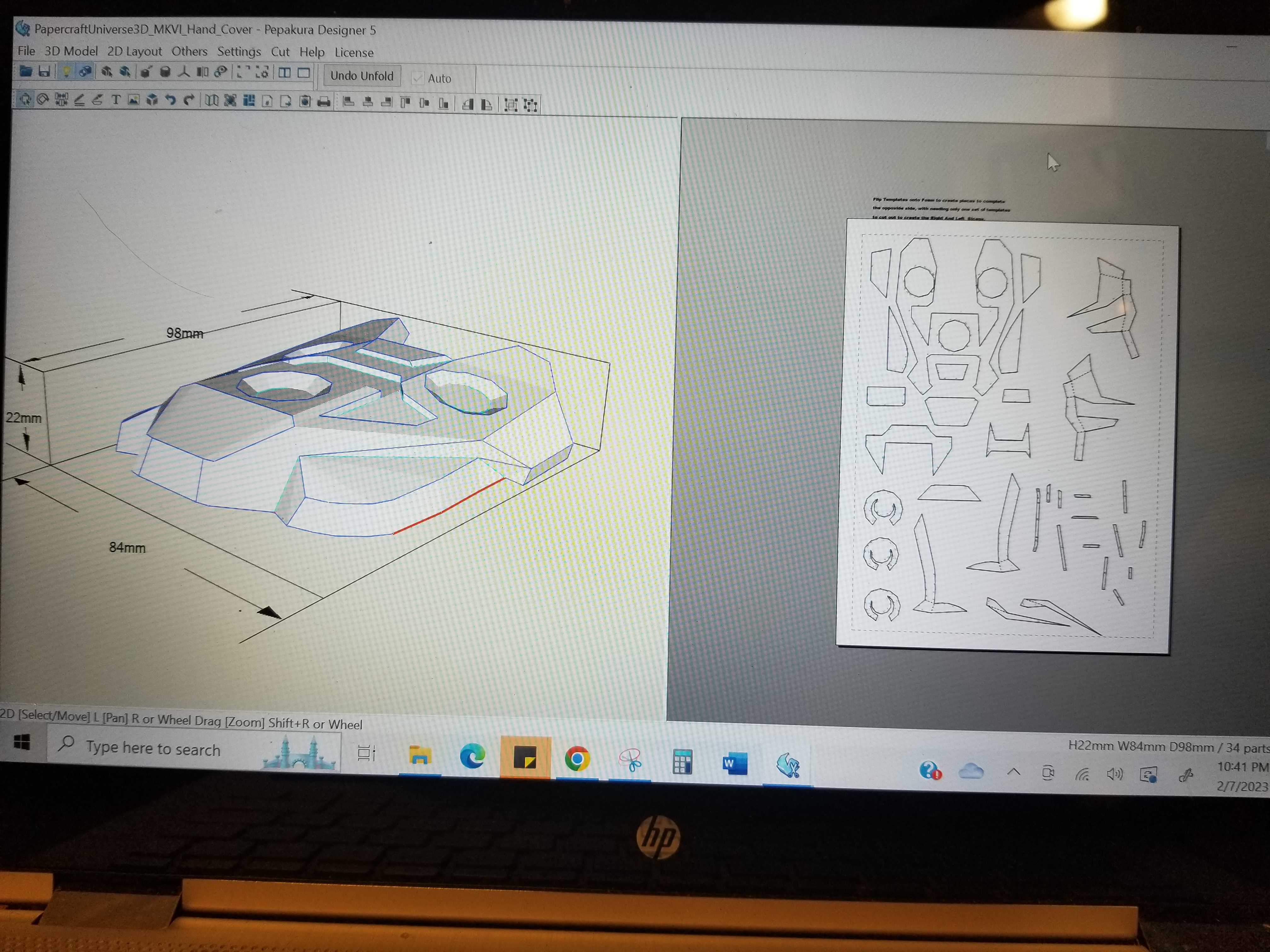This screenshot has width=1270, height=952.
Task: Select the Edit flaps pencil icon
Action: point(80,100)
